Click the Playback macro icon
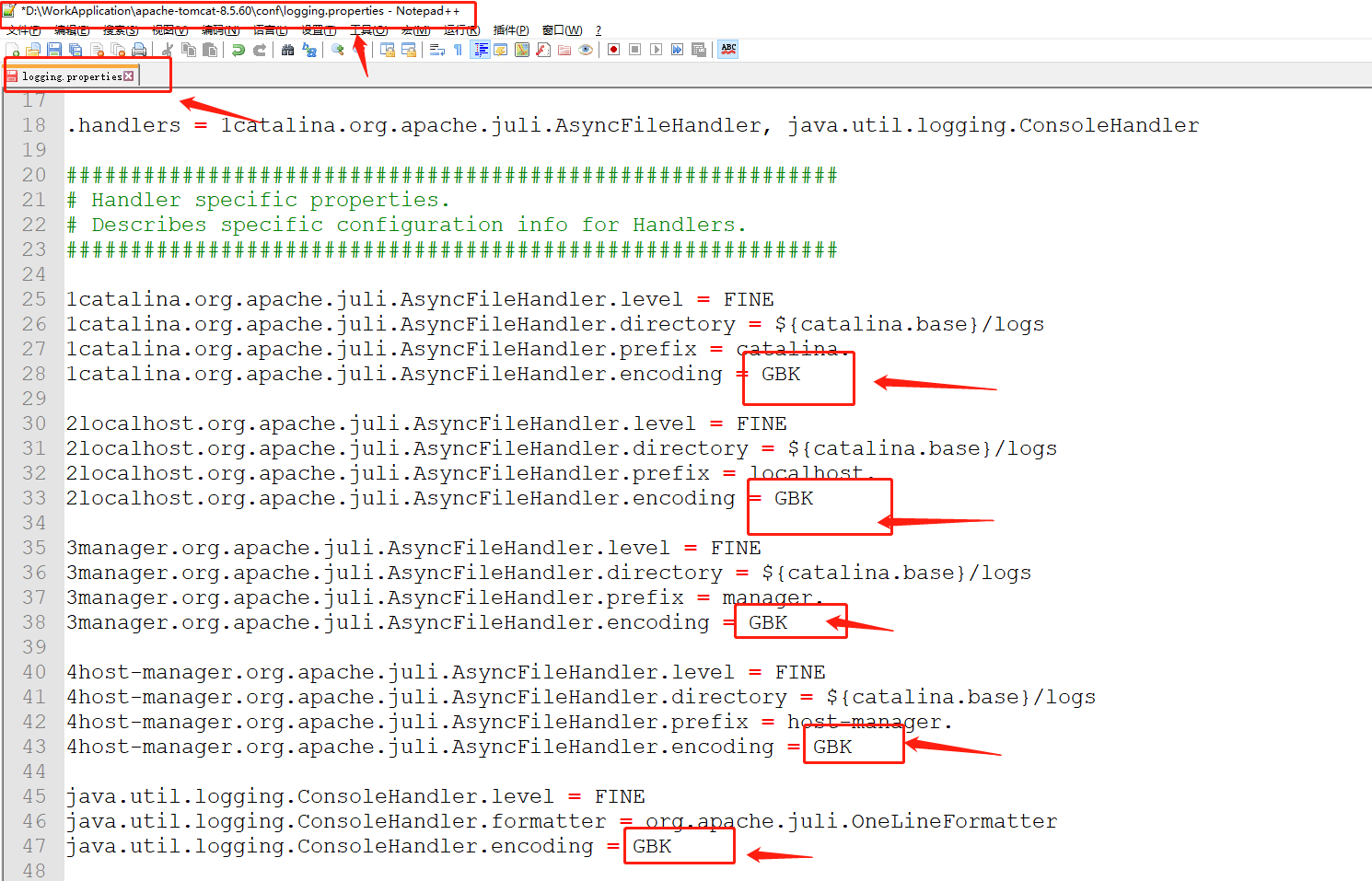 [x=656, y=50]
